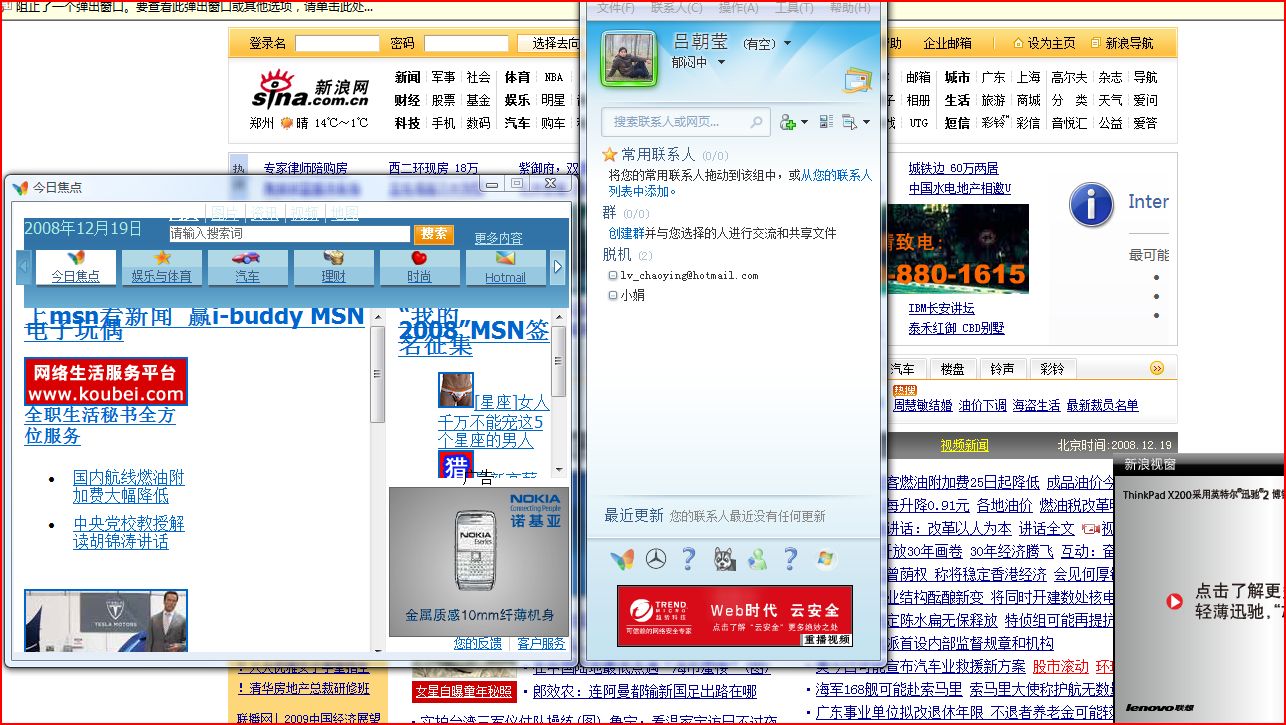The image size is (1286, 725).
Task: Click the sun weather icon beside 郑州
Action: 287,123
